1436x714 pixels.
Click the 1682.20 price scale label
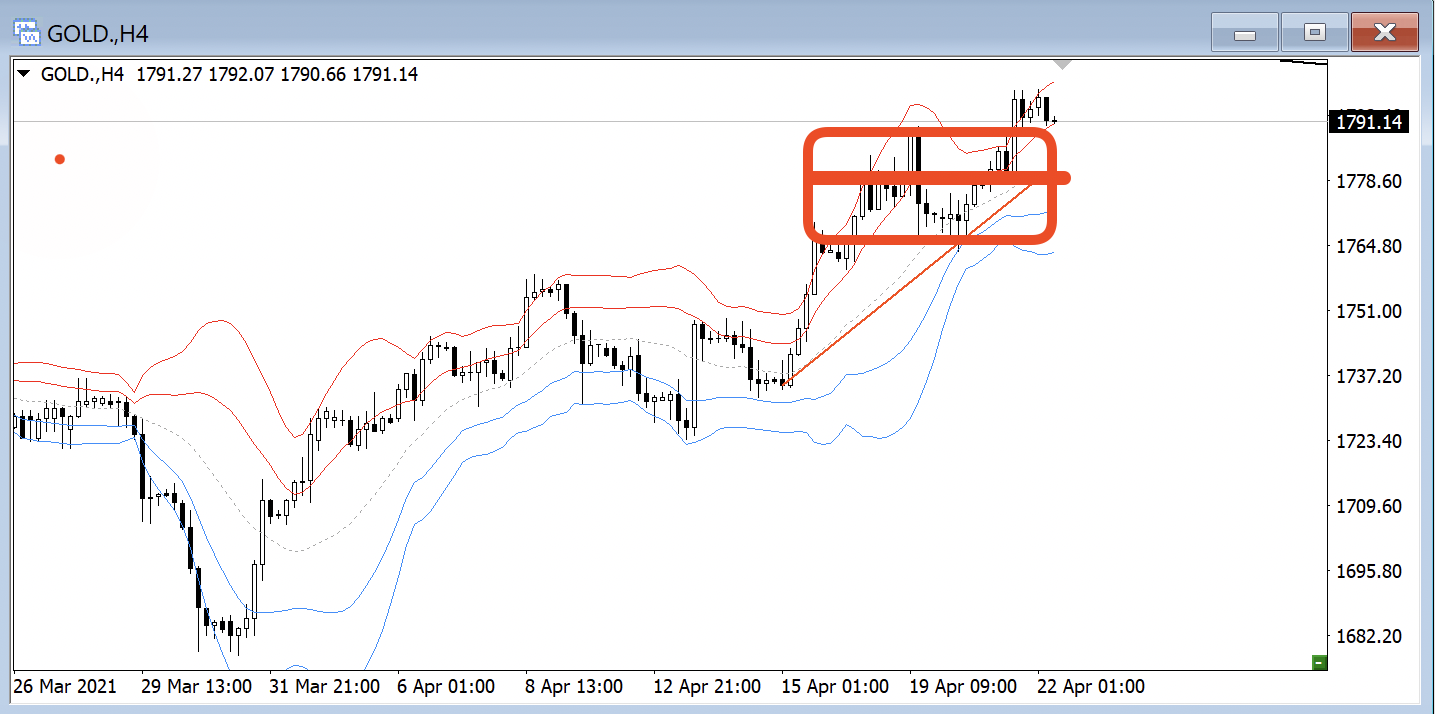pyautogui.click(x=1364, y=637)
